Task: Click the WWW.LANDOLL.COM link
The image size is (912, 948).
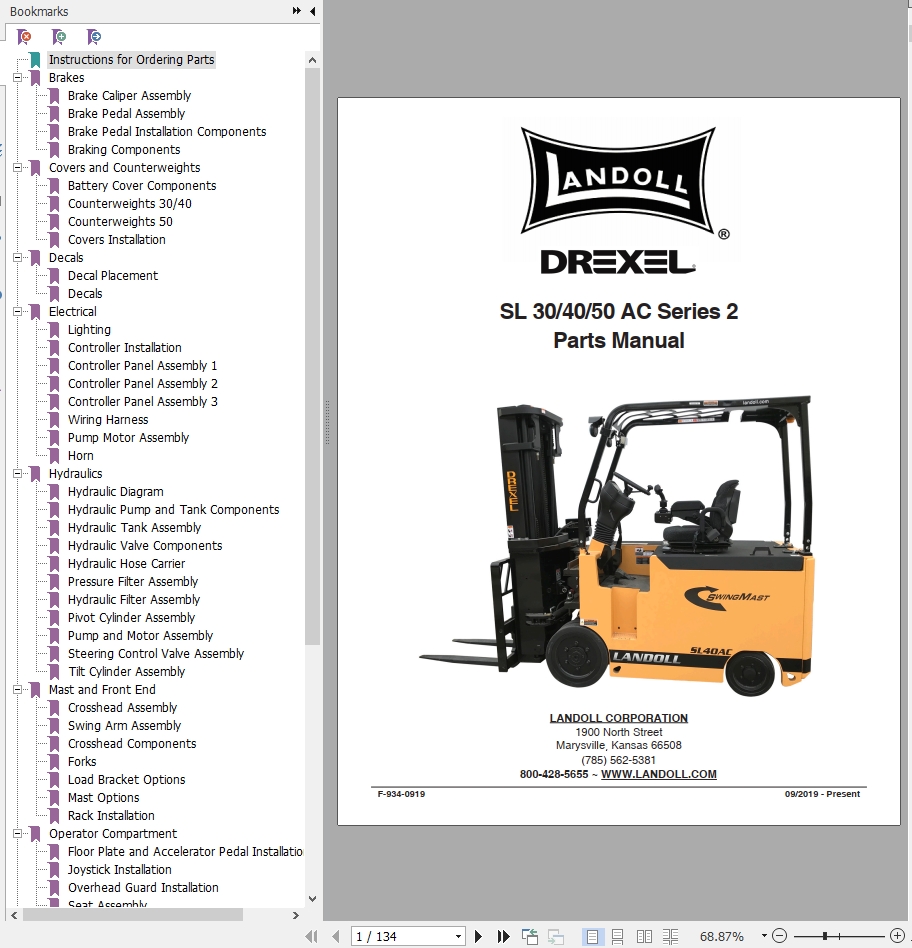Action: [659, 774]
